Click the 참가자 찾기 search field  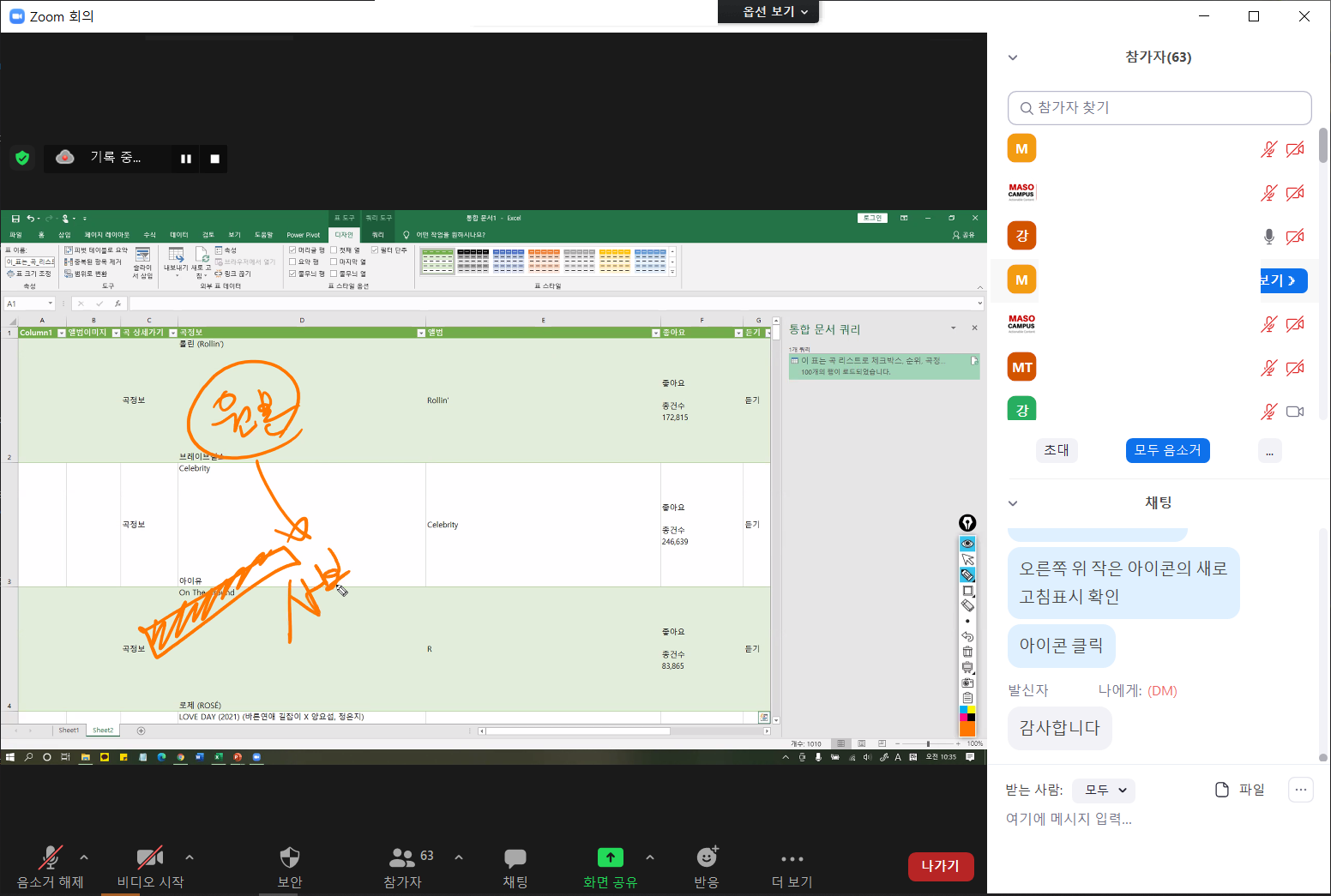pyautogui.click(x=1159, y=108)
